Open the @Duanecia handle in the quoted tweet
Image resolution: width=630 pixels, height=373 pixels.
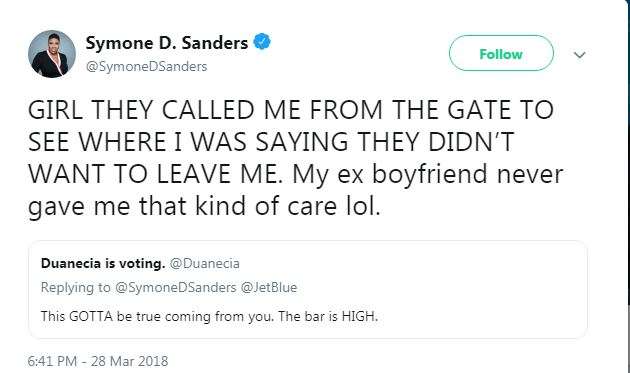pos(205,264)
